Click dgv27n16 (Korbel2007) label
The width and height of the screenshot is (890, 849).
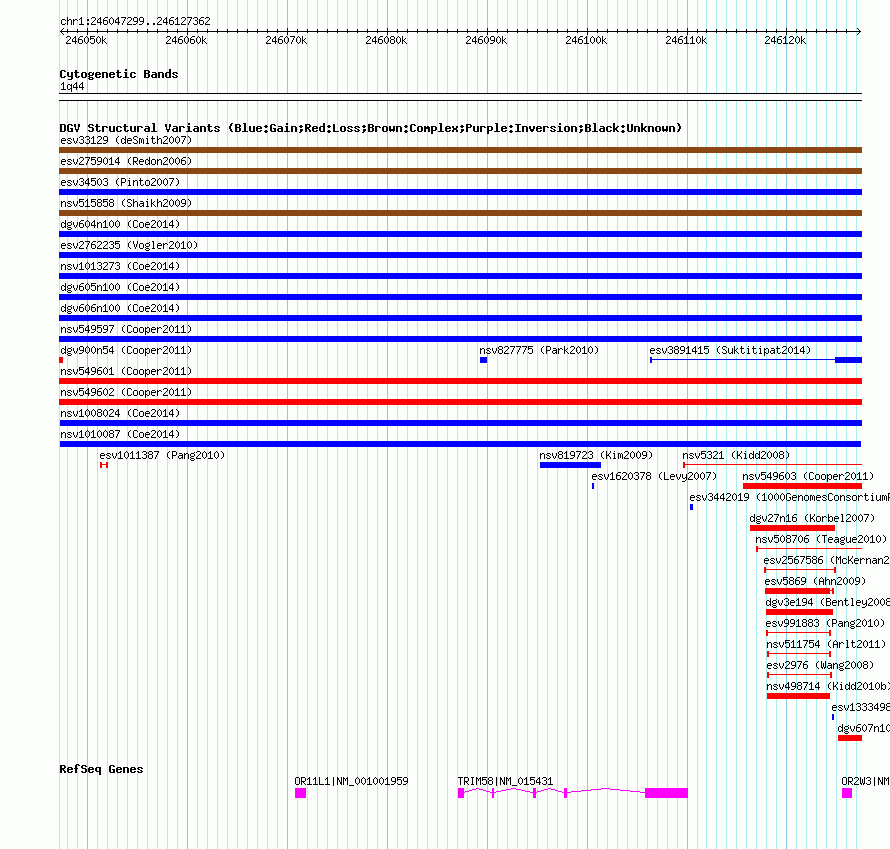(x=812, y=518)
